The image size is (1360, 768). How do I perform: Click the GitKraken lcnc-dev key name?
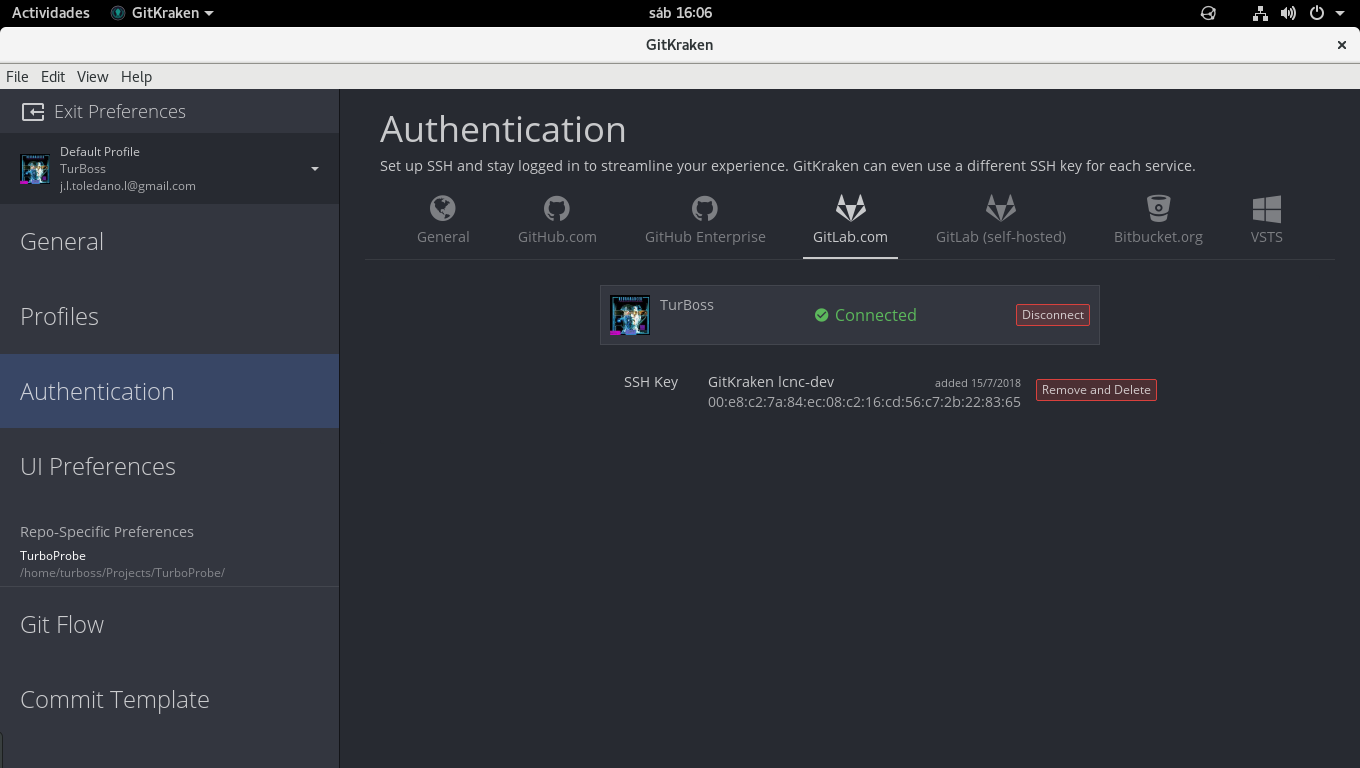click(771, 382)
